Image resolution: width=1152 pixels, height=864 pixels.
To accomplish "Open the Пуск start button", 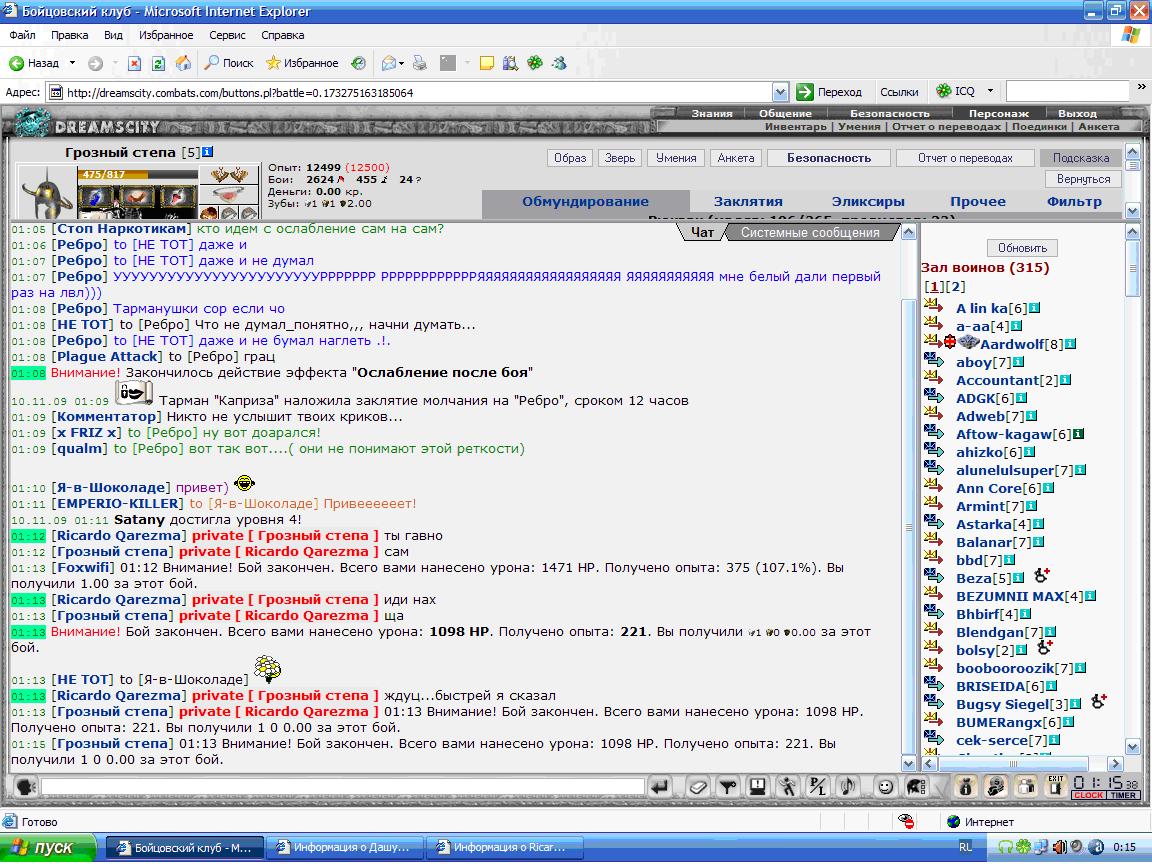I will tap(48, 848).
